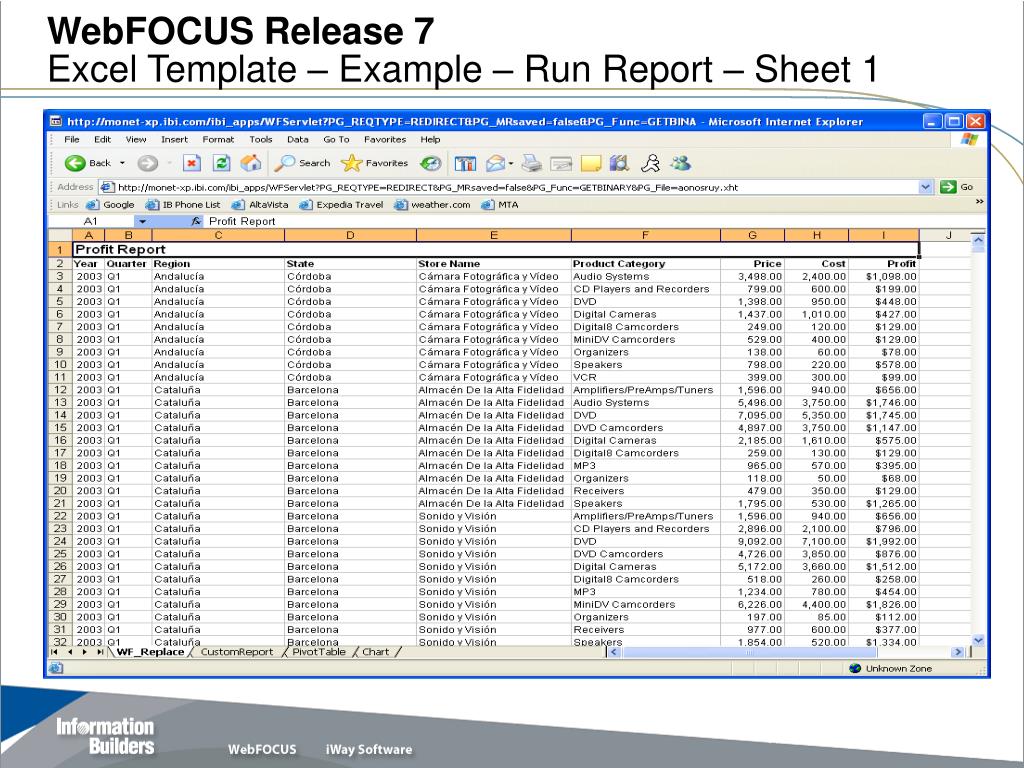Click the first-sheet tab scroll arrow
1024x768 pixels.
tap(54, 652)
